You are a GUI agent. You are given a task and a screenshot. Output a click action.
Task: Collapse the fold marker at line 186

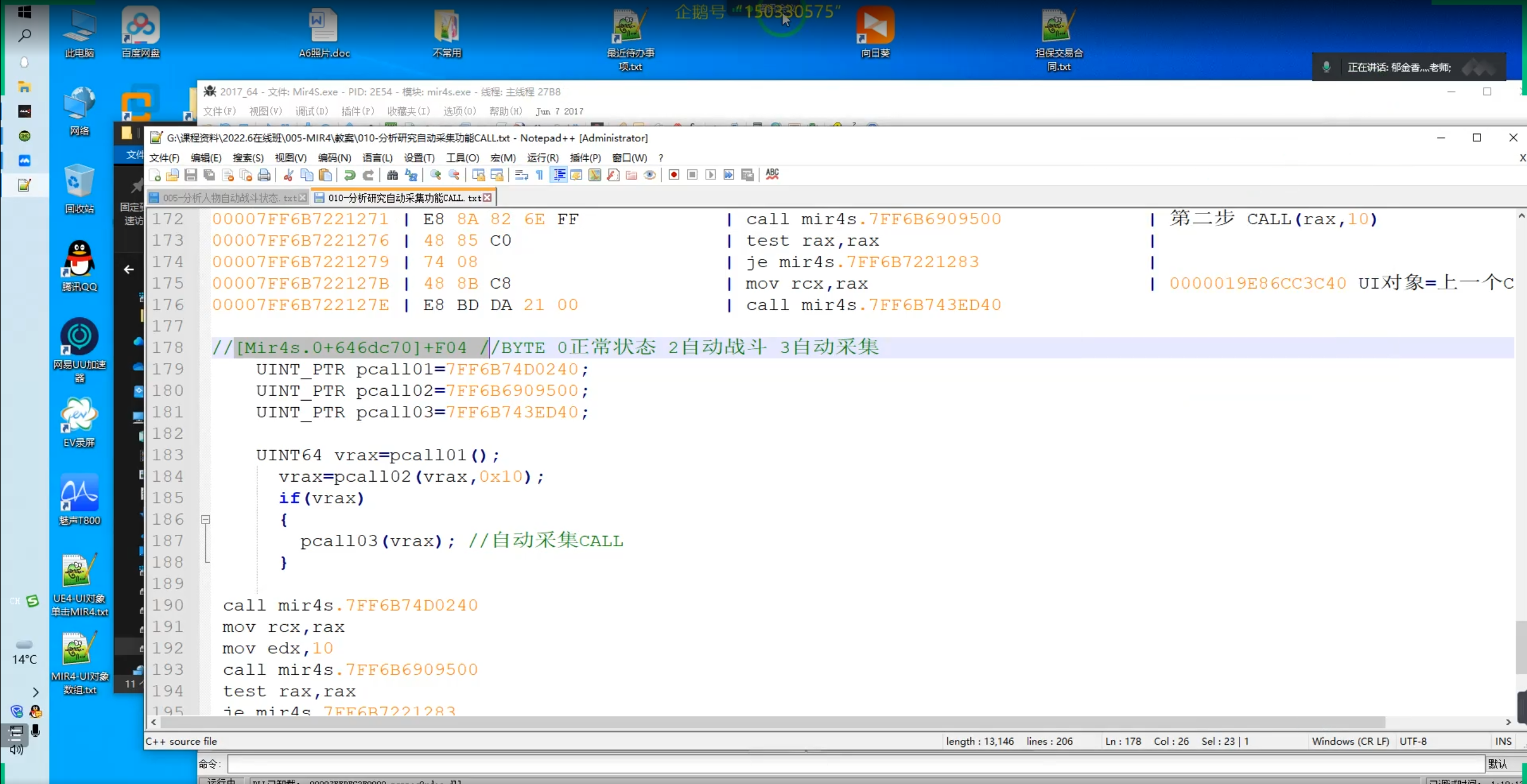[206, 519]
